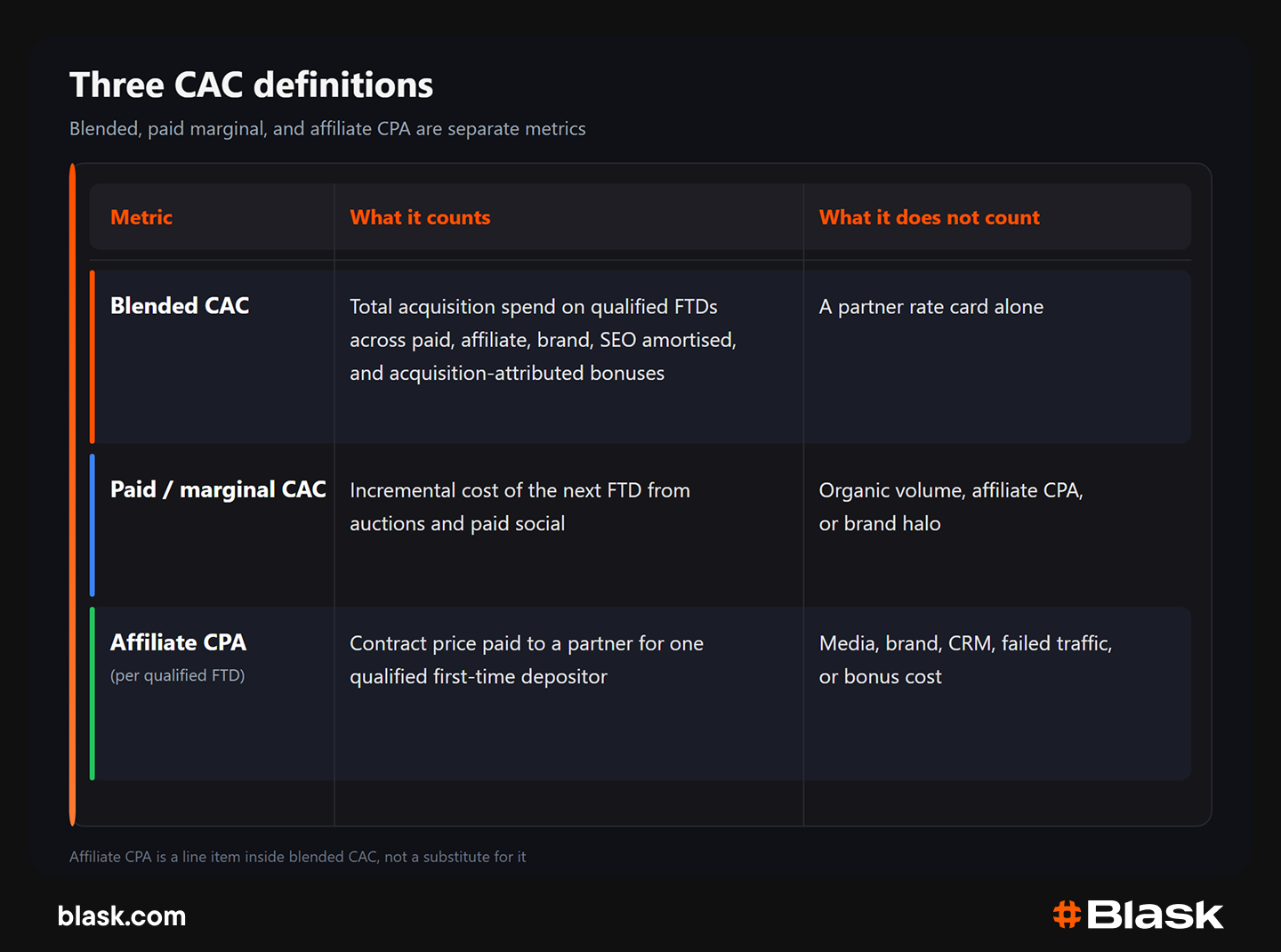Click the orange hash icon beside Blask
The image size is (1281, 952).
tap(1067, 915)
